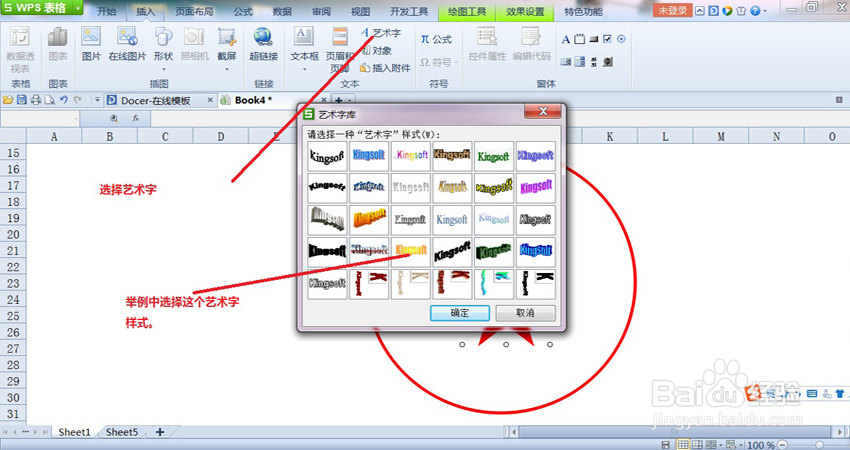The height and width of the screenshot is (450, 850).
Task: Select column header K
Action: 609,137
